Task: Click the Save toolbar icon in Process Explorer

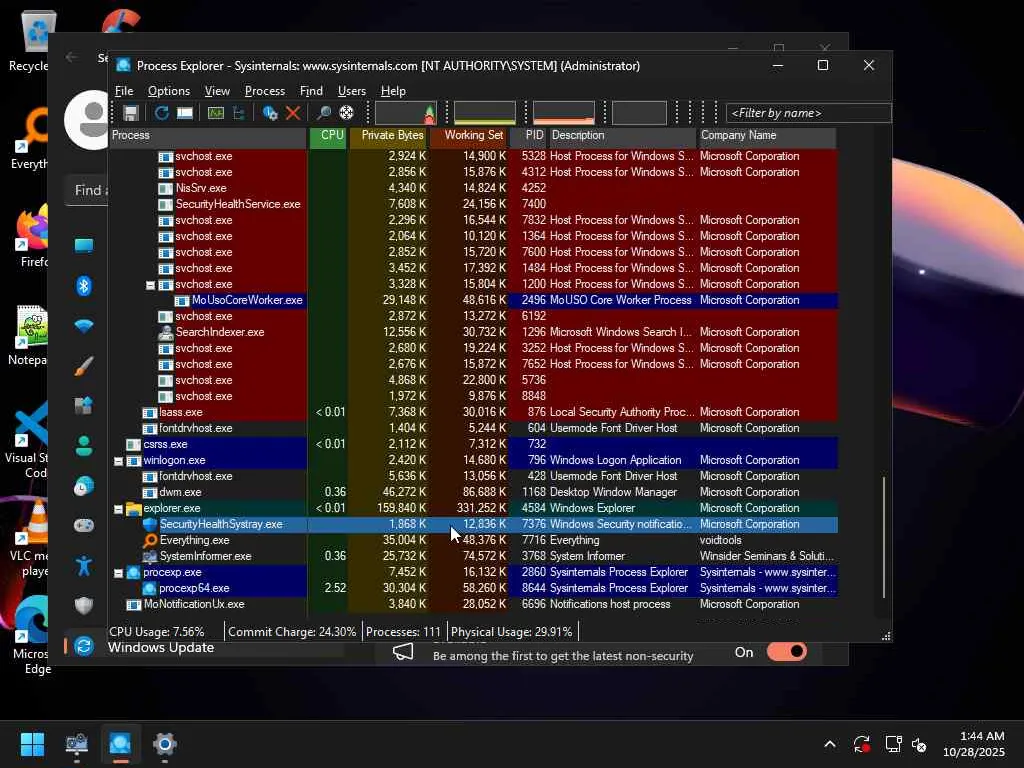Action: coord(131,113)
